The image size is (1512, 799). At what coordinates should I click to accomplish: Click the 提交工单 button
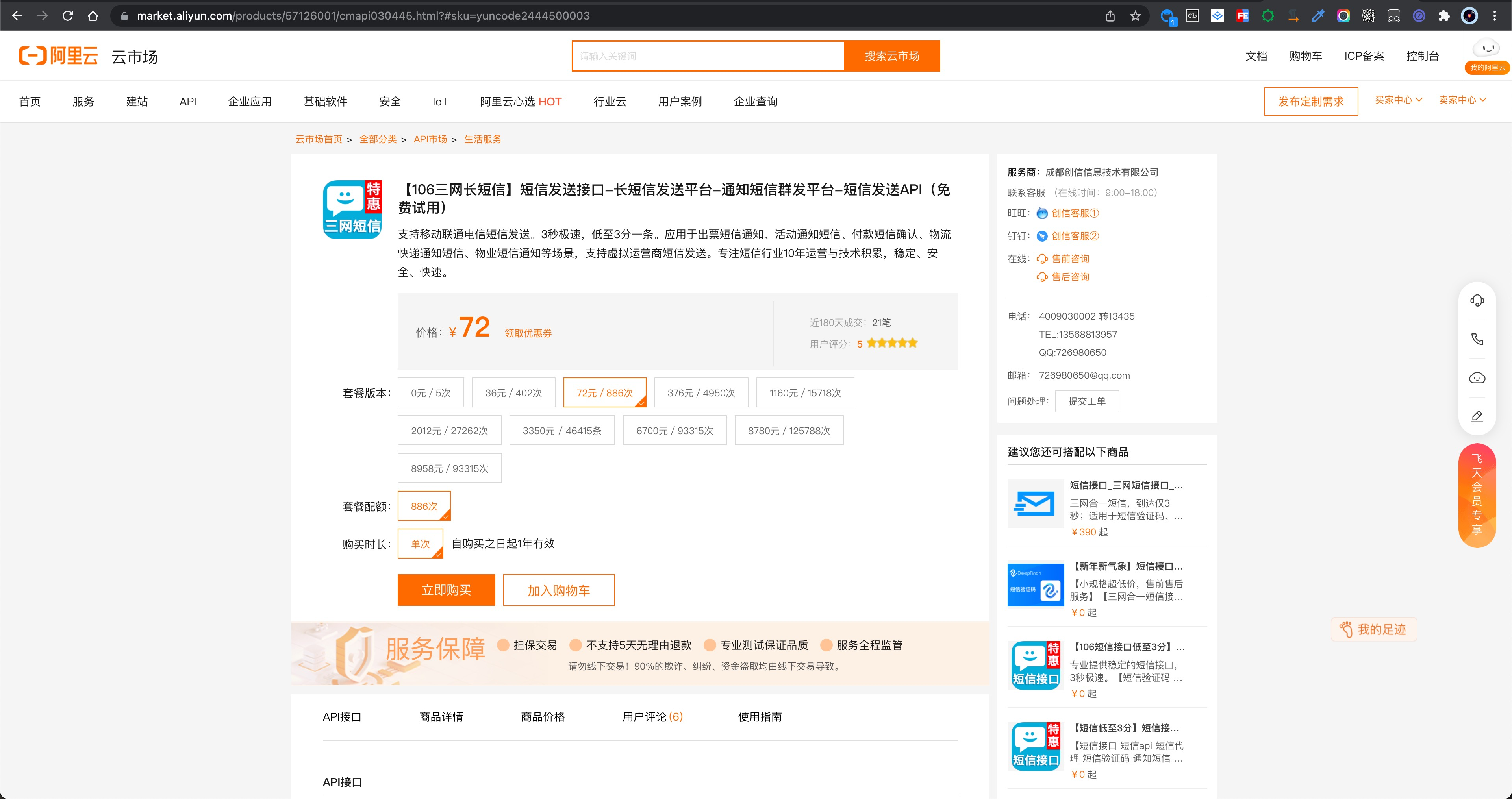tap(1086, 401)
